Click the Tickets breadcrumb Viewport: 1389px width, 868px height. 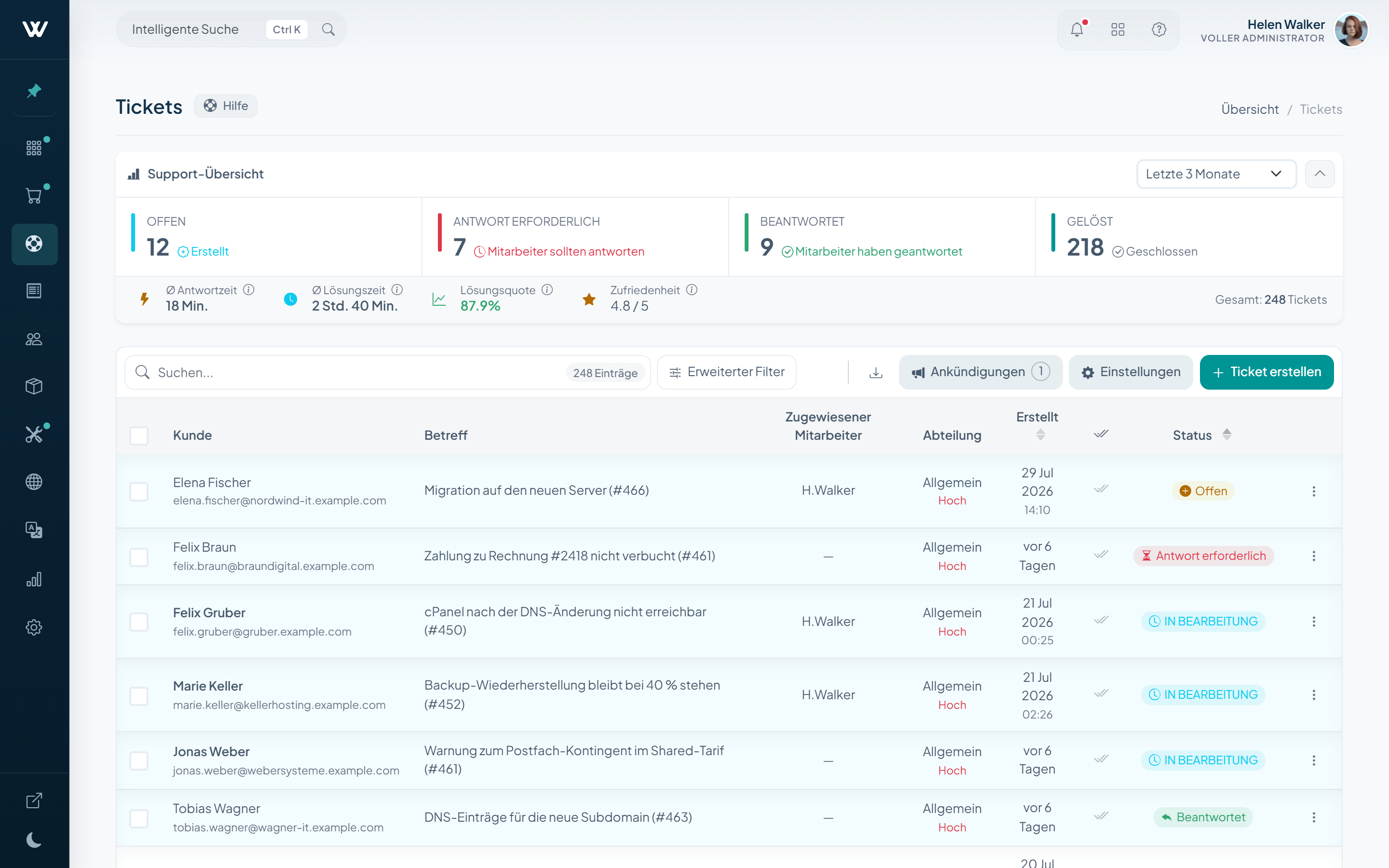point(1321,109)
